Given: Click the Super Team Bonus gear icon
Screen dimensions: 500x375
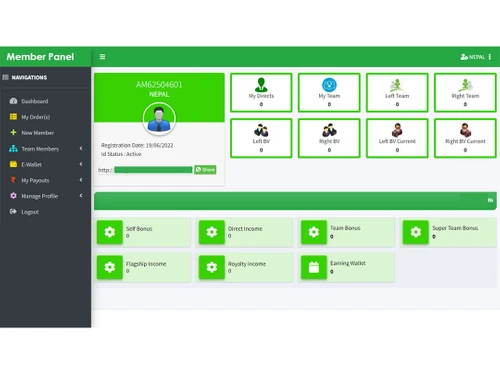Looking at the screenshot, I should click(x=416, y=232).
